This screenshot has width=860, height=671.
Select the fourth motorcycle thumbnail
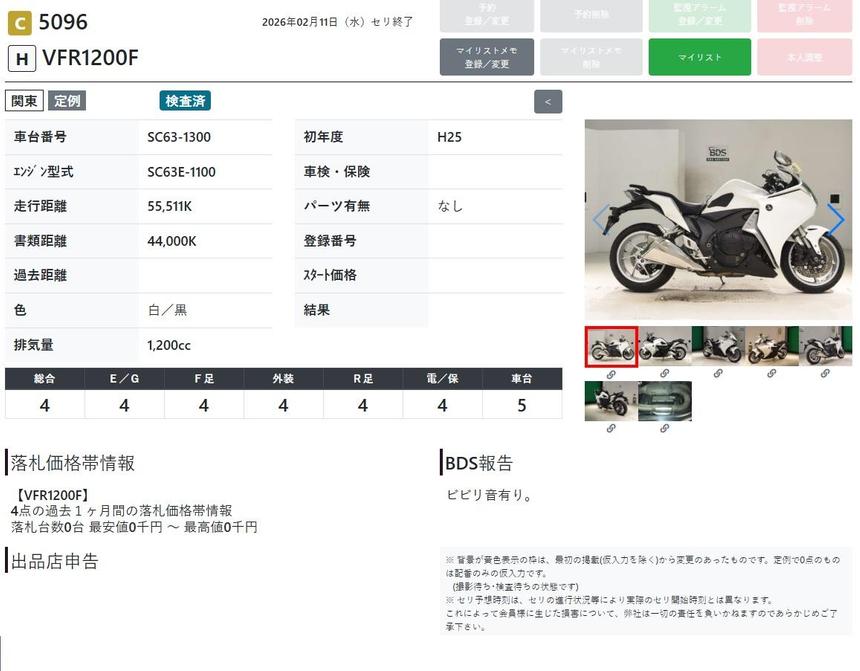pos(772,346)
